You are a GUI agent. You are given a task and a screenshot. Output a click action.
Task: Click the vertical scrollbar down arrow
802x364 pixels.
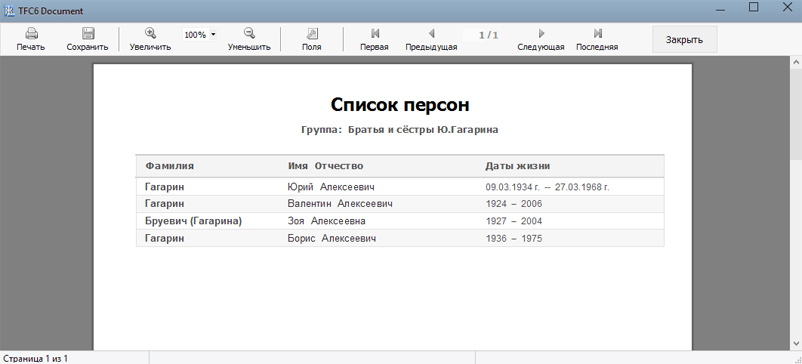[x=796, y=343]
